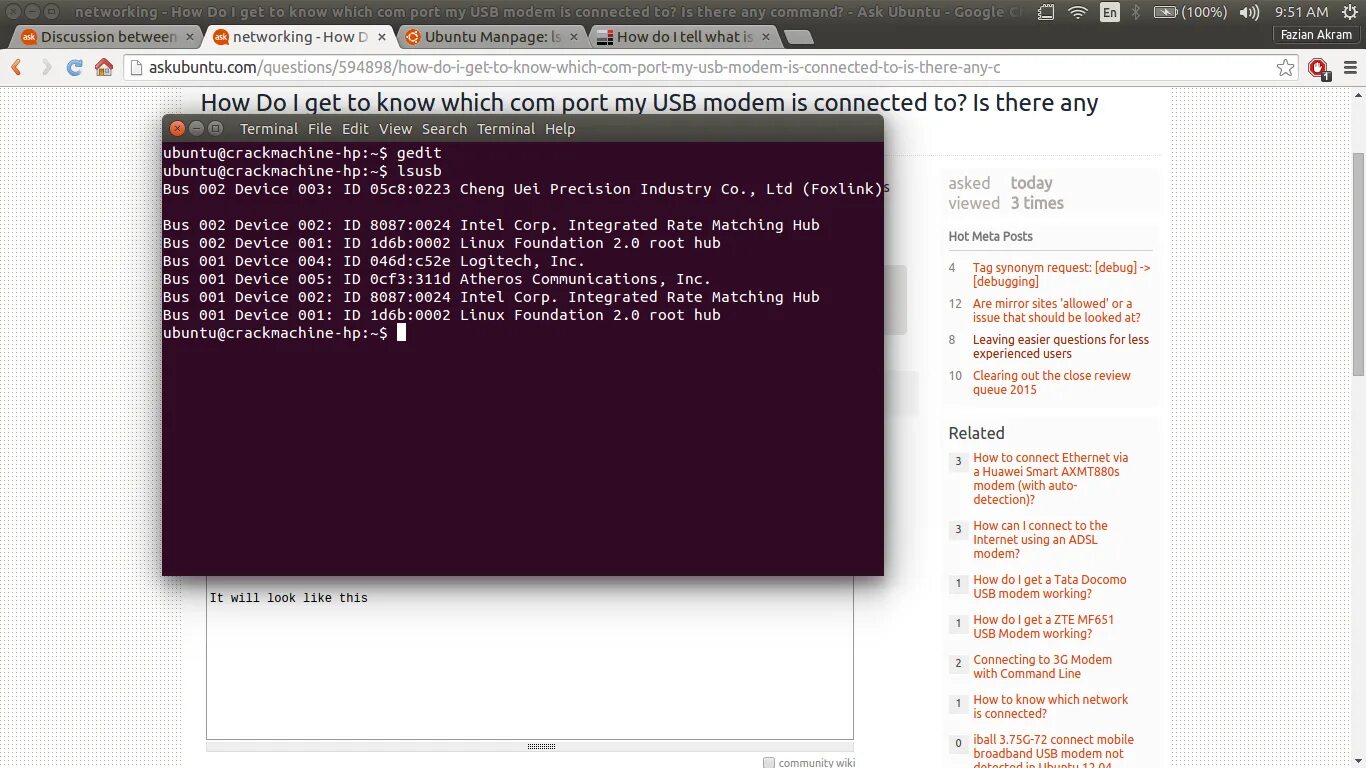Screen dimensions: 1366x768
Task: Open related 'iball 3.75G-72' modem question
Action: 1053,752
